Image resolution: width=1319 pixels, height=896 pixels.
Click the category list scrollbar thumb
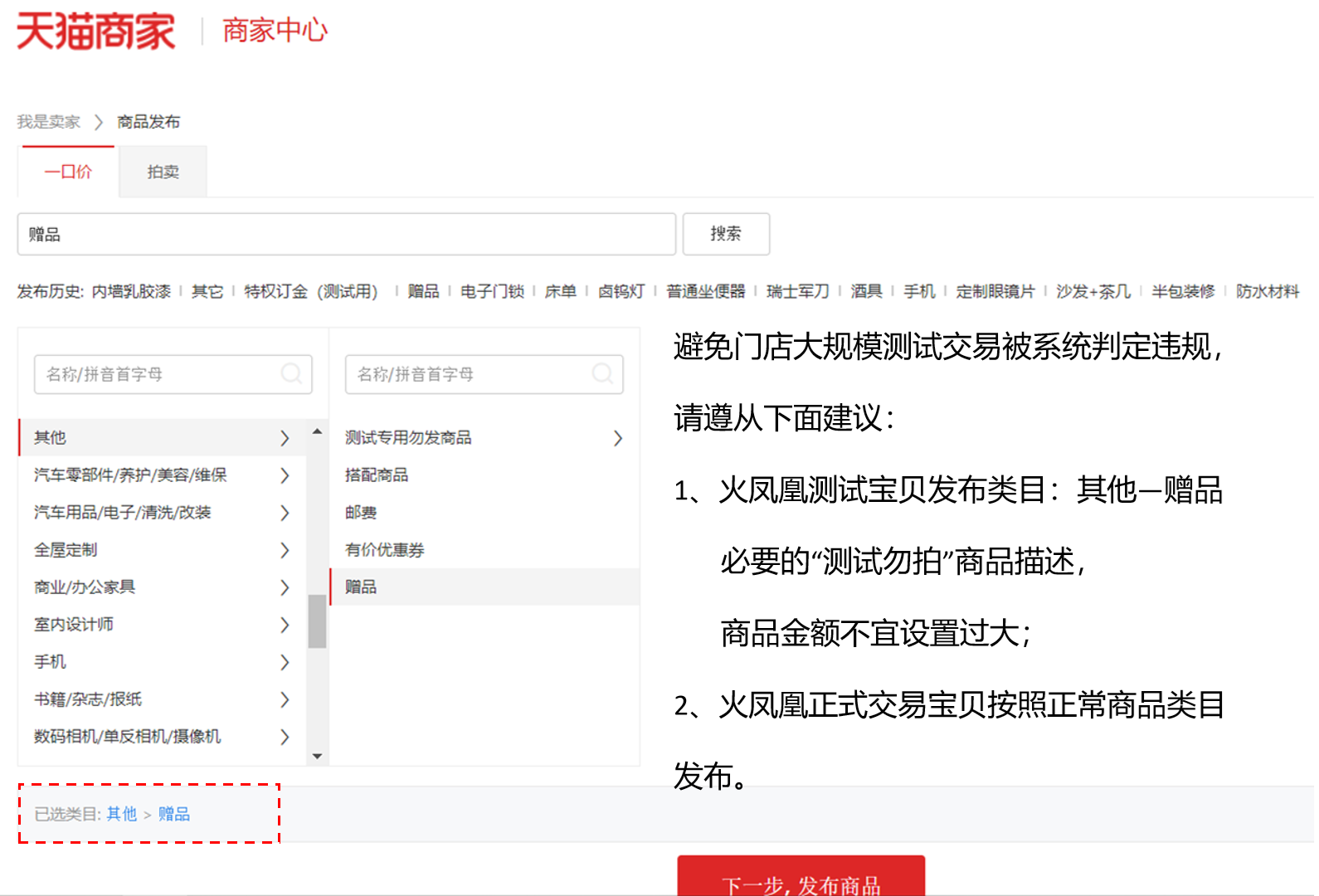317,621
